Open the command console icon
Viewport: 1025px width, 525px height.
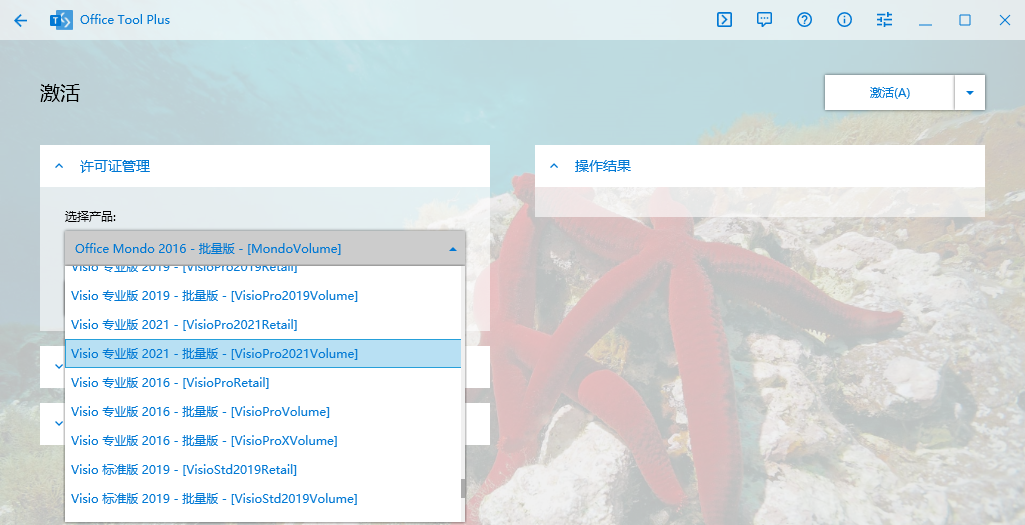coord(724,20)
